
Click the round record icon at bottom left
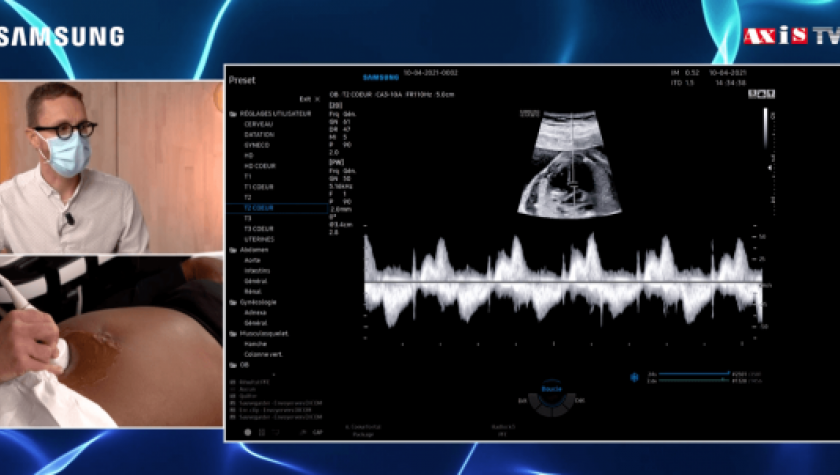[248, 432]
